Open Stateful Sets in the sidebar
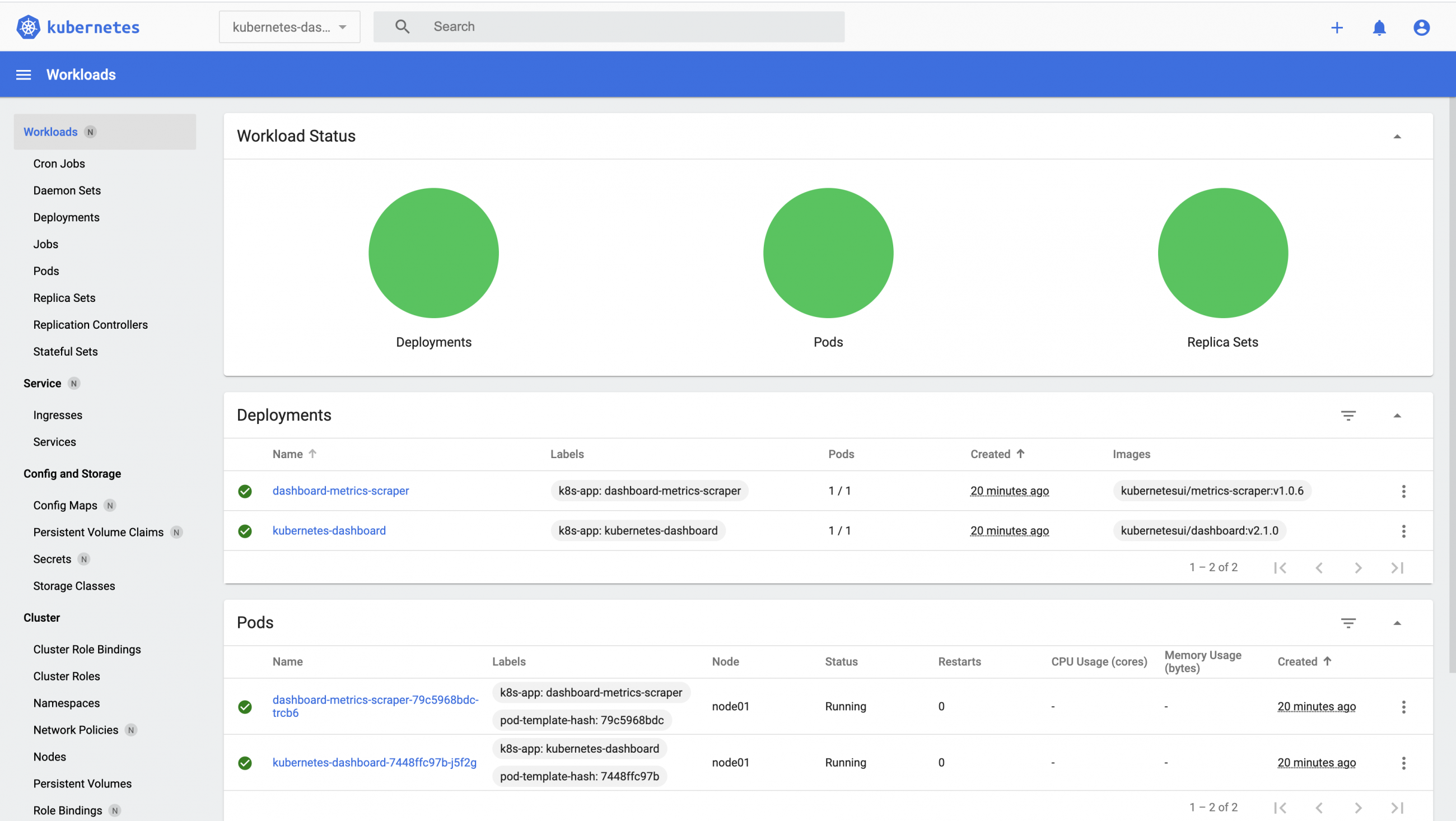The image size is (1456, 821). pyautogui.click(x=65, y=352)
